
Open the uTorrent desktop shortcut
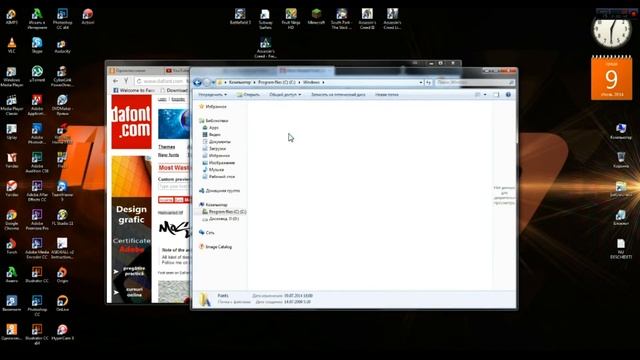point(37,74)
